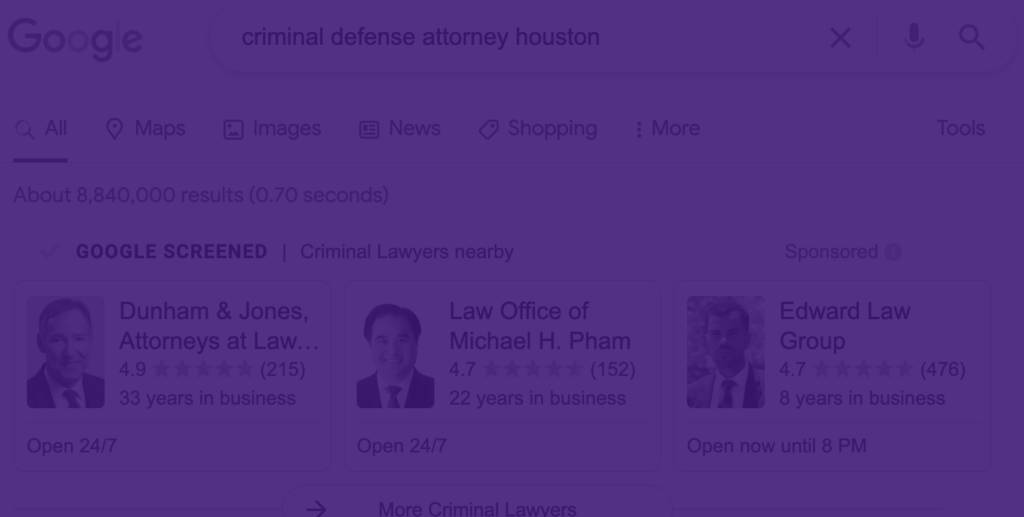Open Dunham & Jones, Attorneys at Law listing
The image size is (1024, 517).
point(213,326)
